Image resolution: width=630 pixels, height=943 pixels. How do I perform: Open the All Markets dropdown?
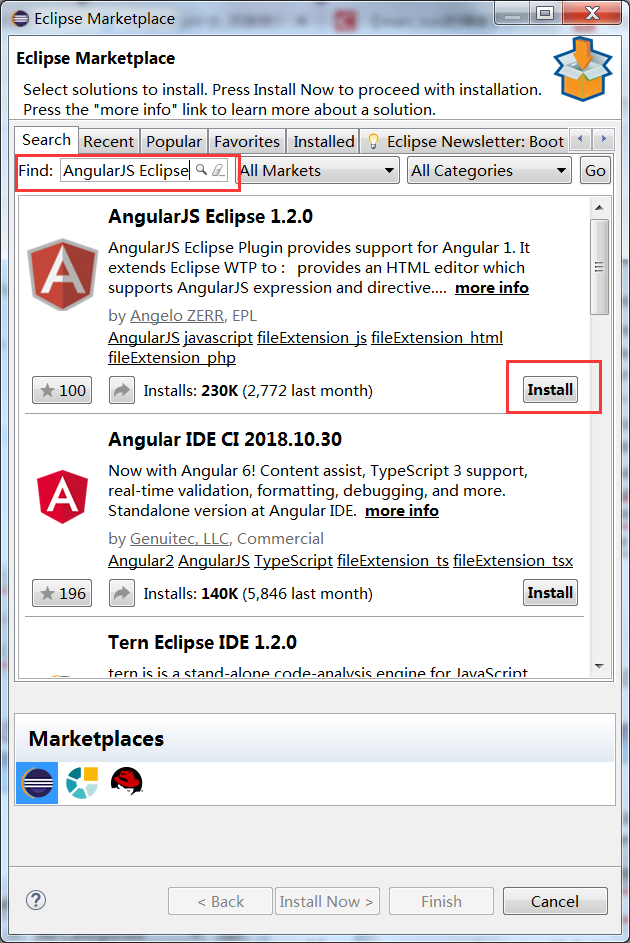point(317,171)
